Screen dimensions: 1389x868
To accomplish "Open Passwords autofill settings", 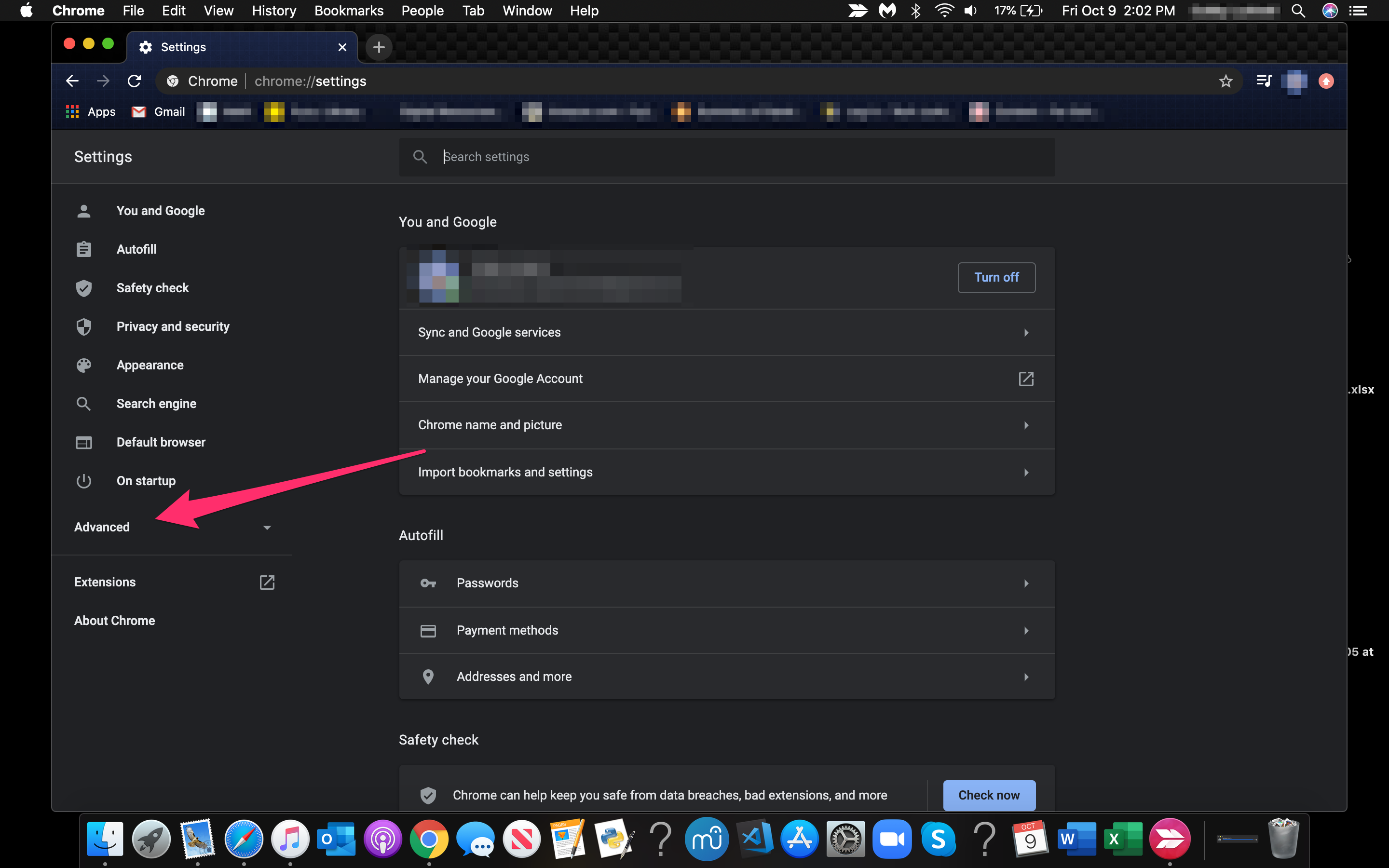I will [x=726, y=583].
